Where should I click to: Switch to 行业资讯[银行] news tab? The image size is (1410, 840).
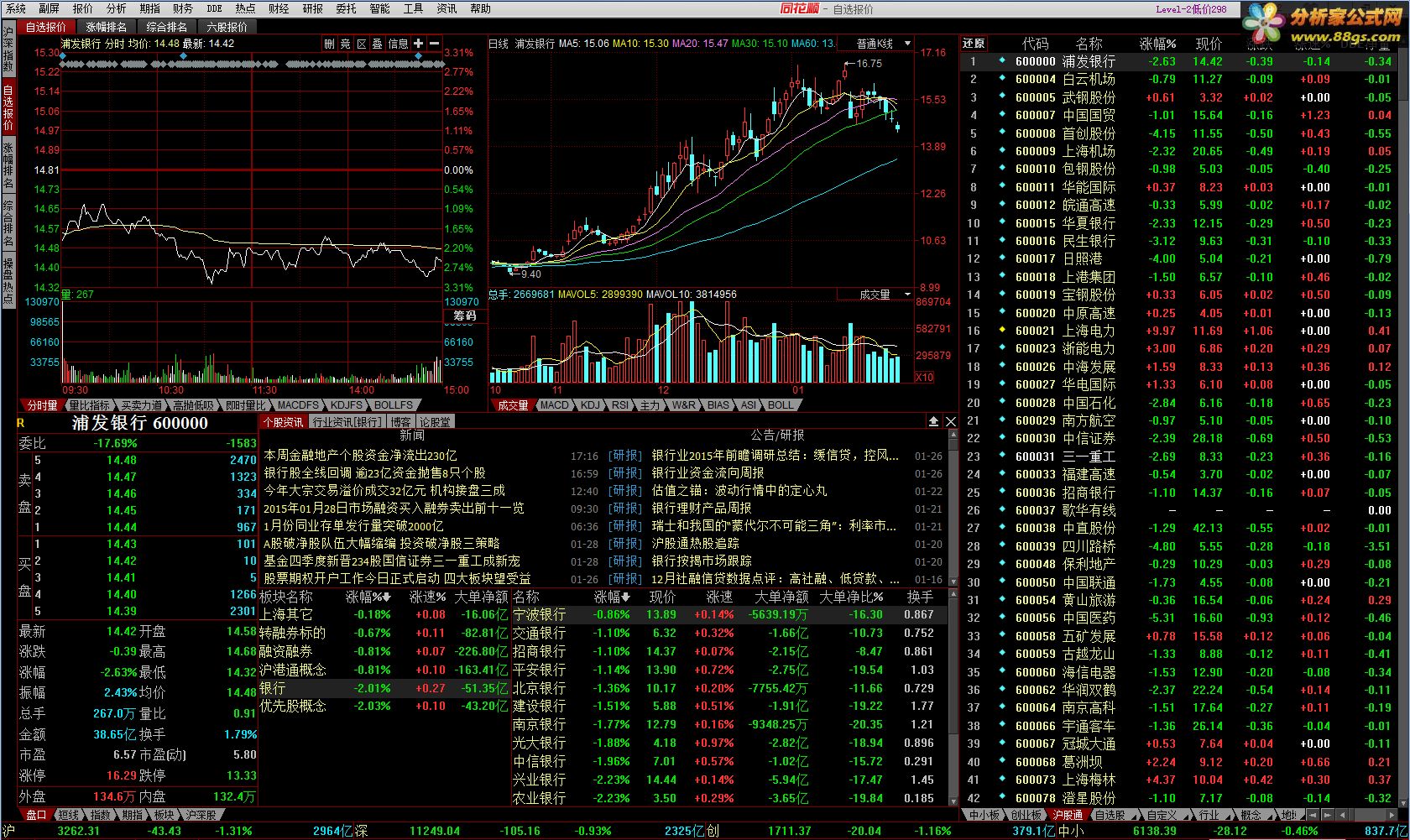point(347,421)
